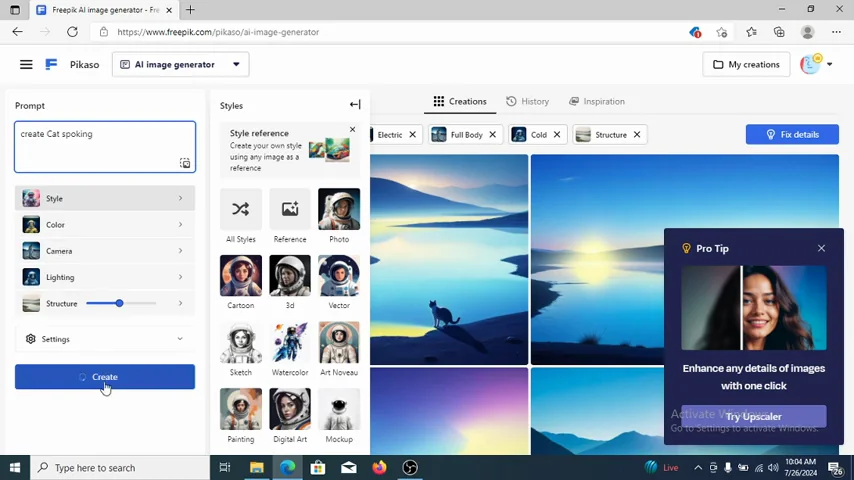Switch to the Inspiration tab

click(597, 101)
